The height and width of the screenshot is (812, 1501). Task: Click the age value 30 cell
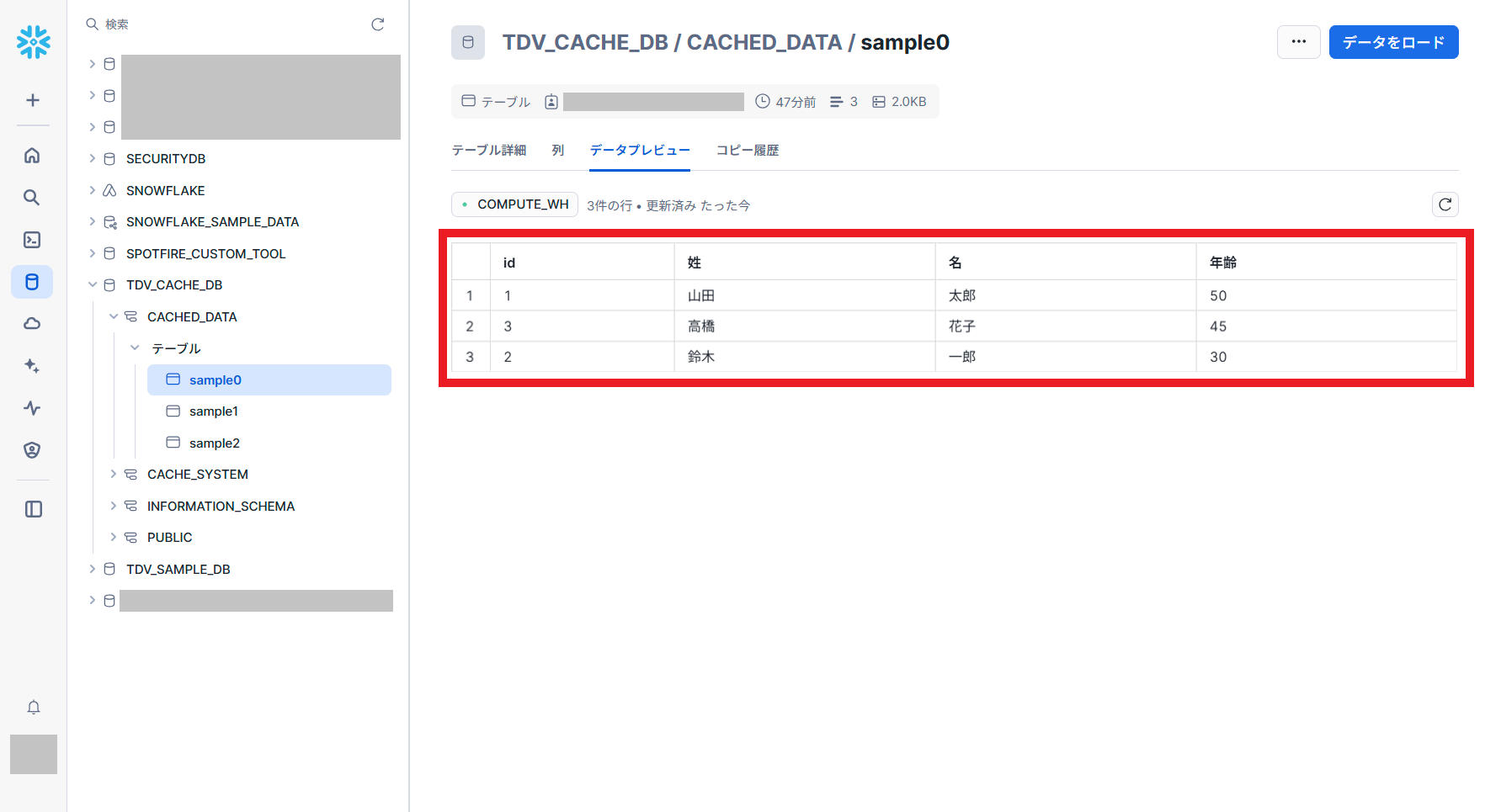pyautogui.click(x=1327, y=357)
